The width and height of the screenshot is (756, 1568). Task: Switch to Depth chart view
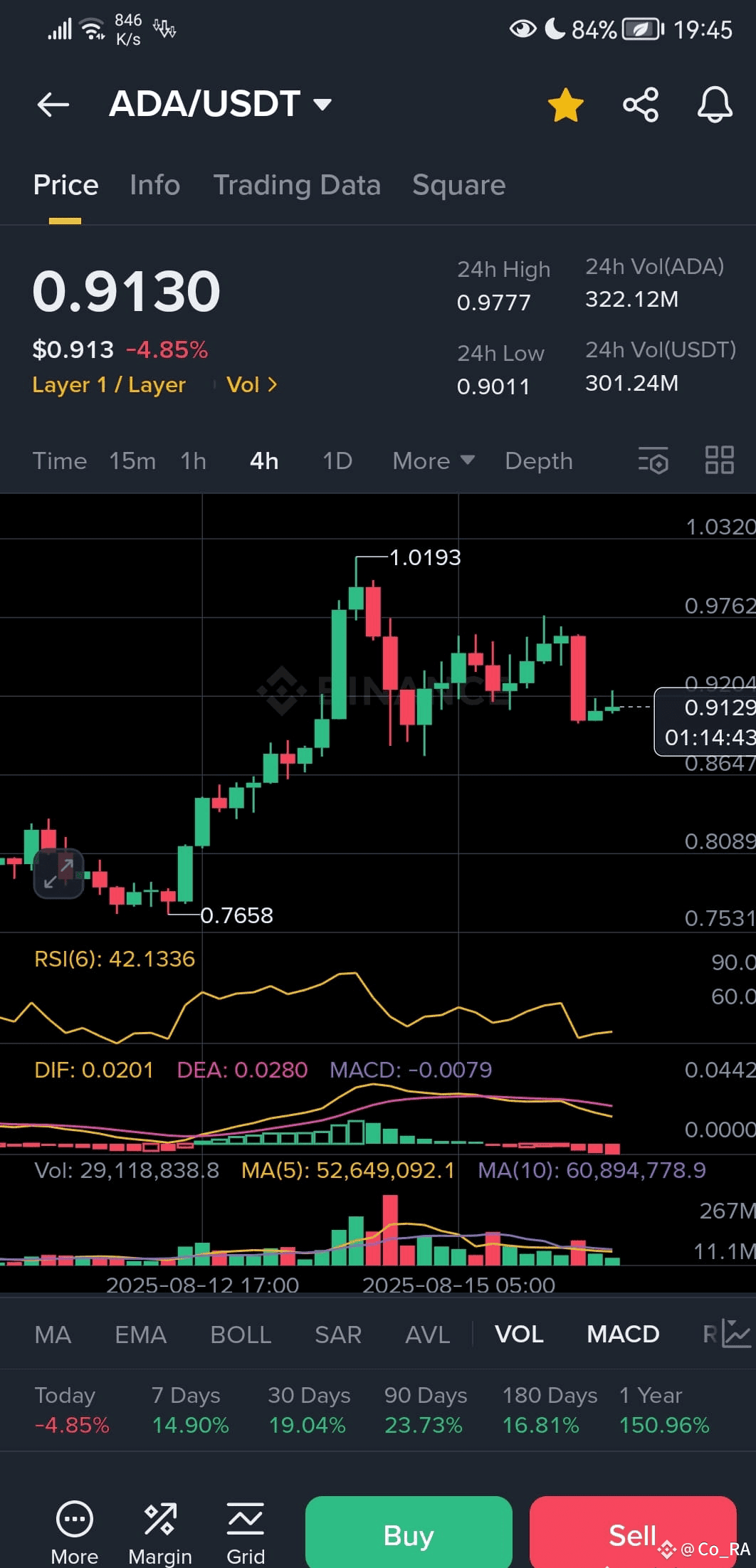(538, 461)
